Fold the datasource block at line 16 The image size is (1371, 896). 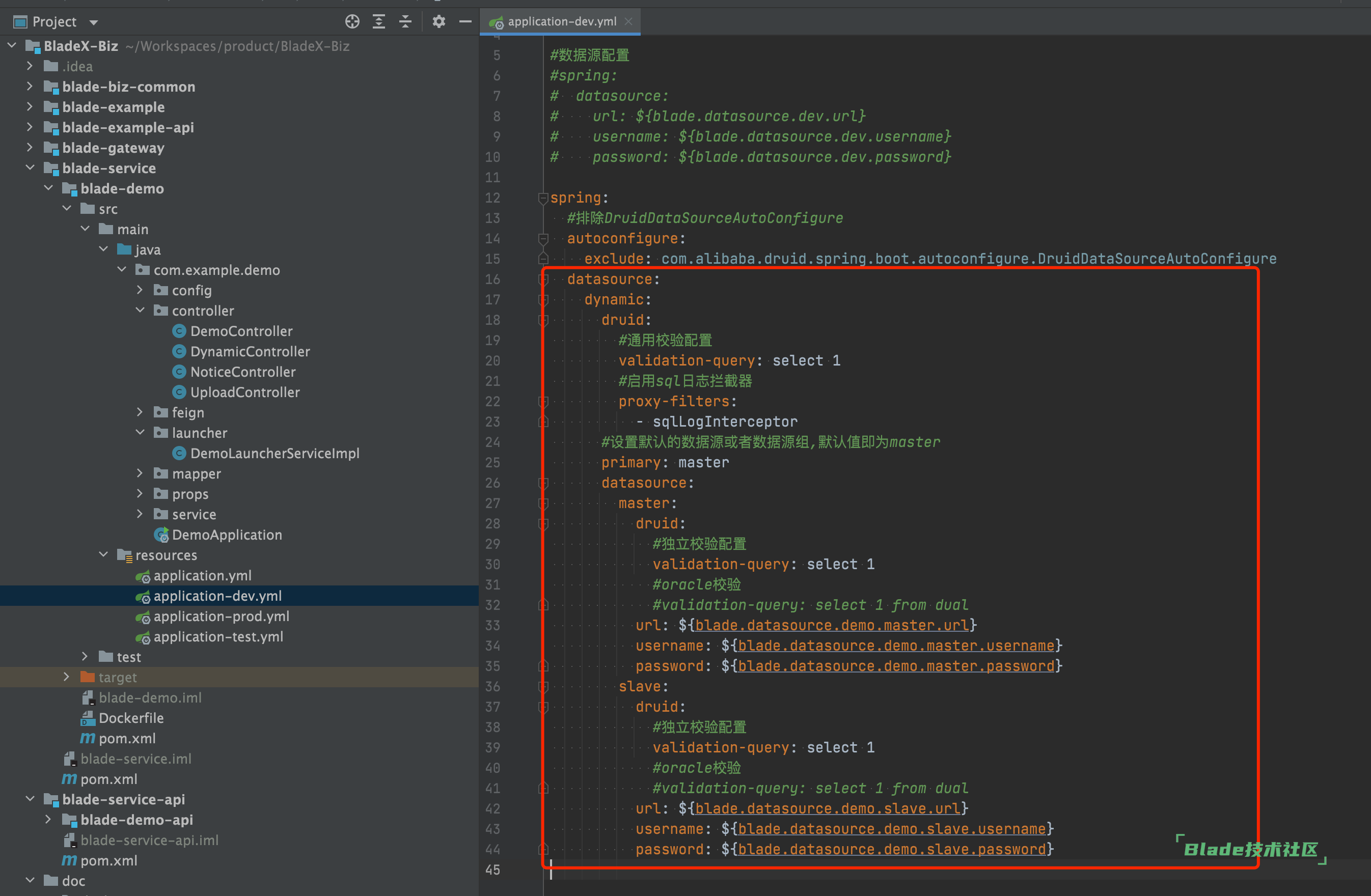tap(542, 279)
